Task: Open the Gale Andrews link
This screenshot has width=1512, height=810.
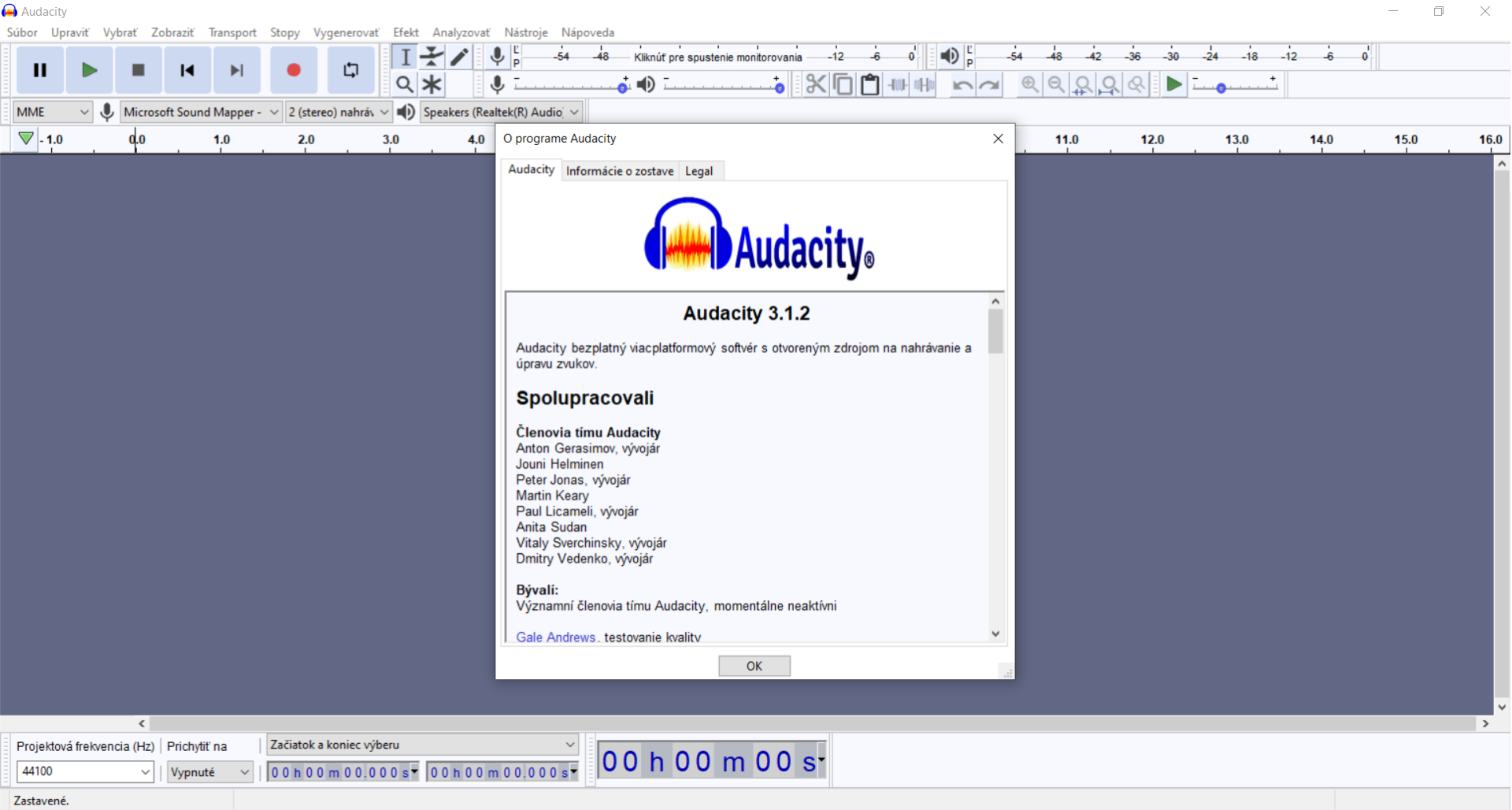Action: coord(556,637)
